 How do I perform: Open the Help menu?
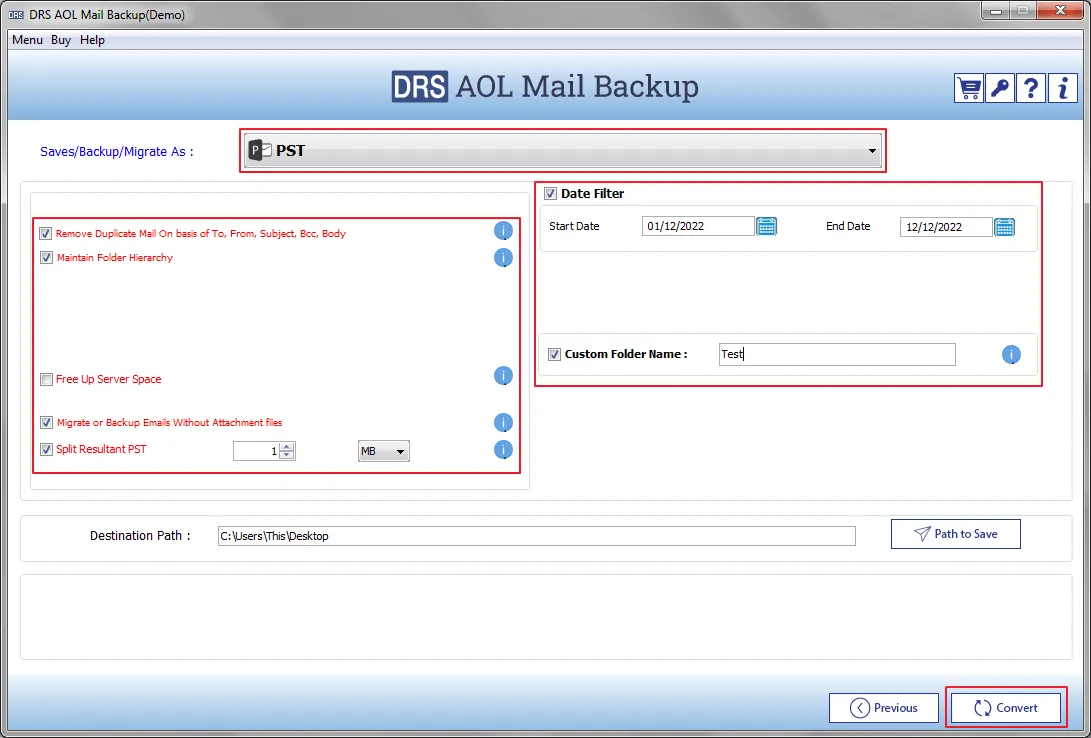click(92, 40)
